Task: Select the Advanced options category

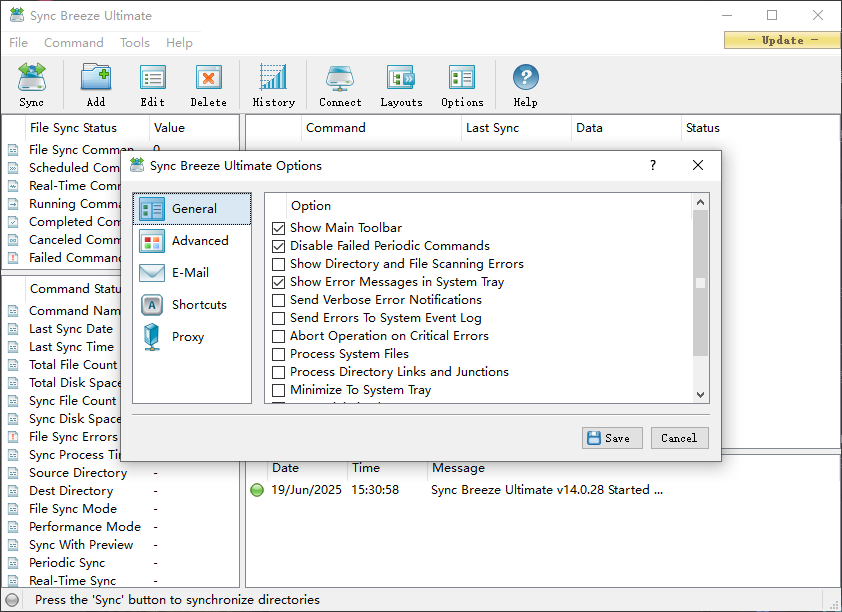Action: coord(192,241)
